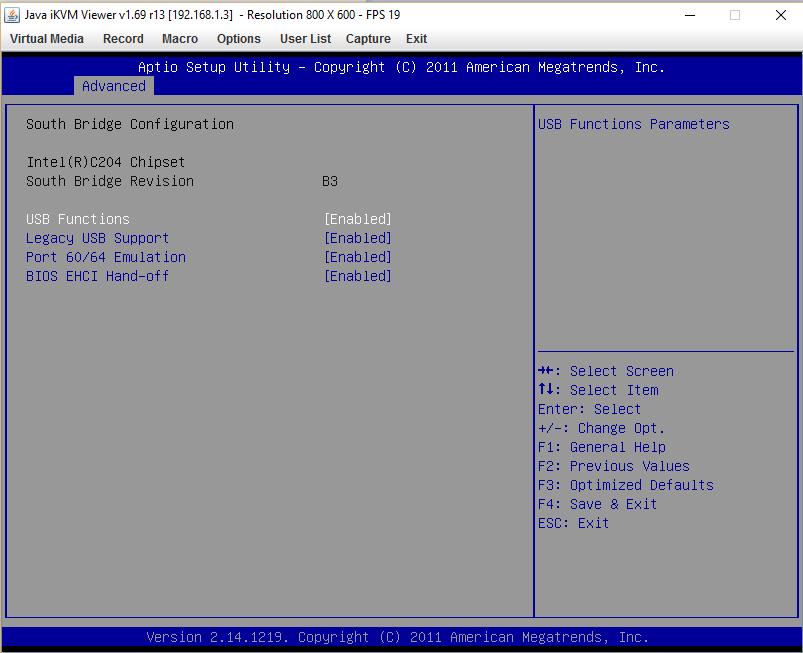
Task: Open the Options menu
Action: coord(238,39)
